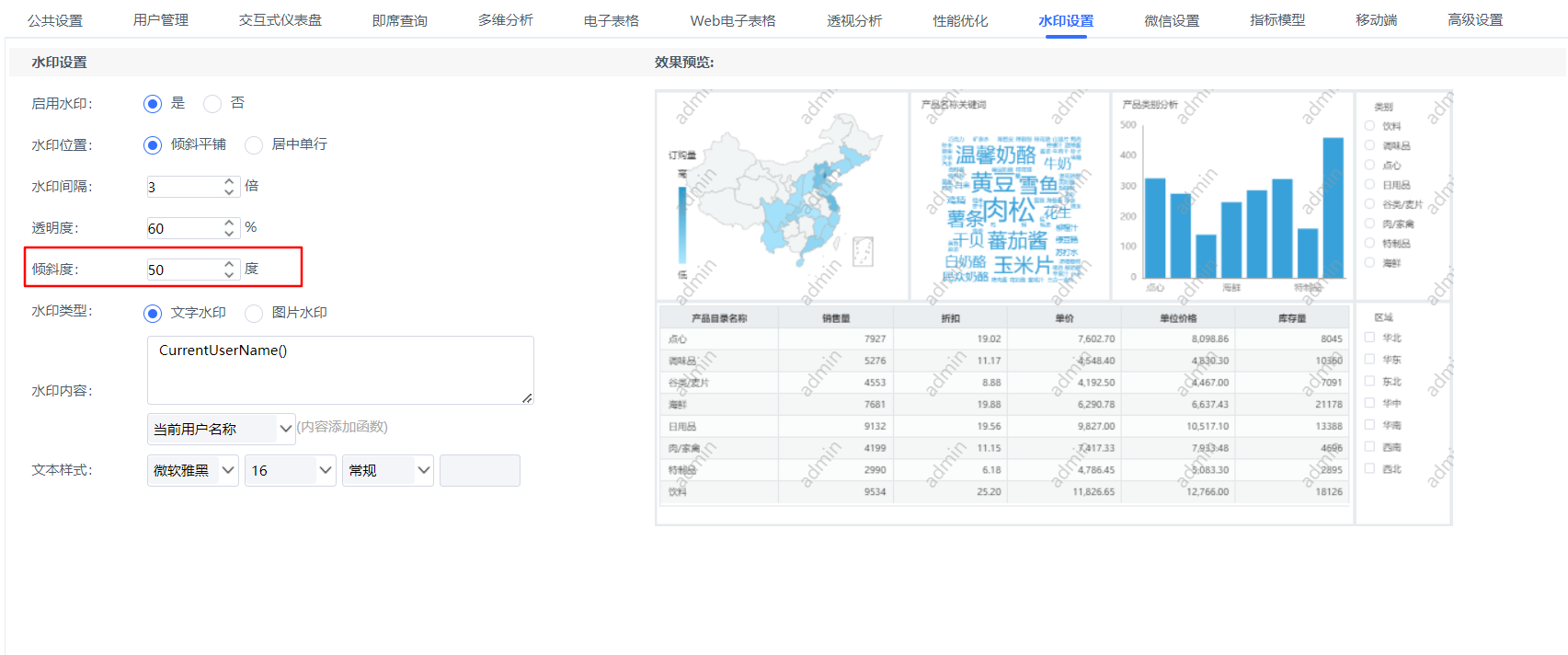
Task: Click the (内容添加函数) hint text
Action: click(x=342, y=427)
